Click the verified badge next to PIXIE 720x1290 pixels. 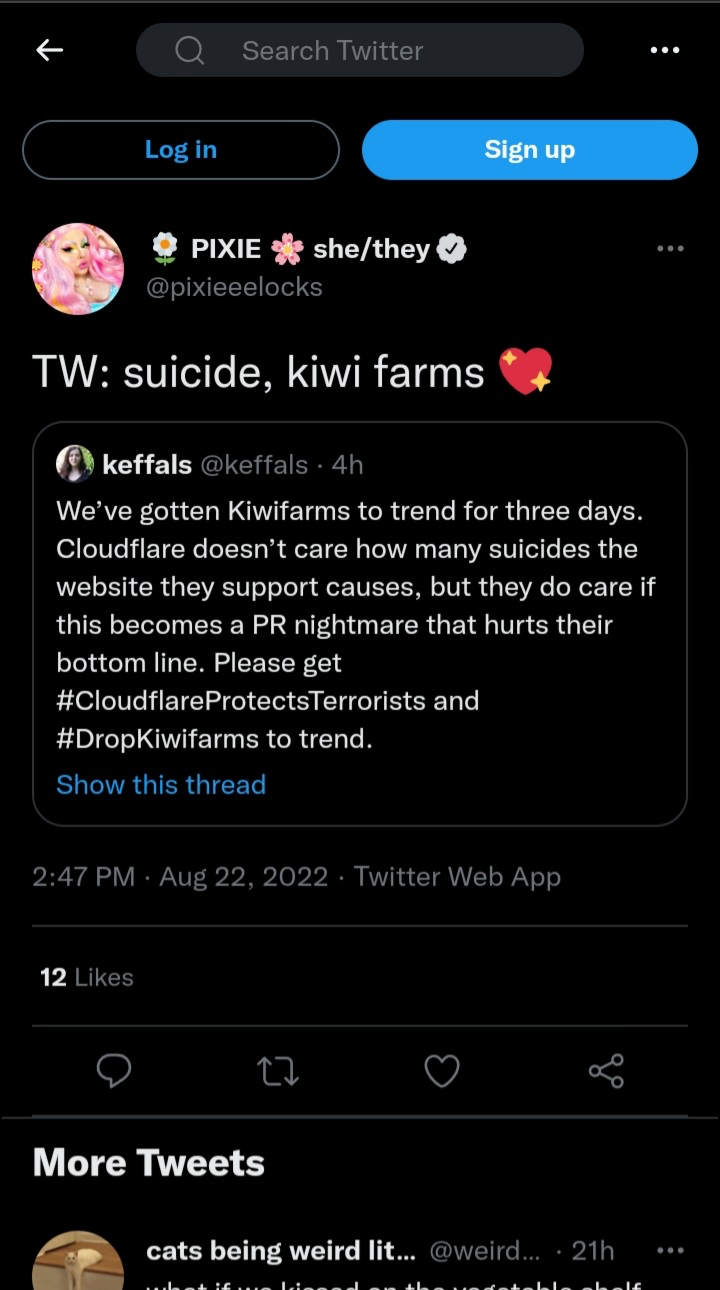click(x=453, y=249)
